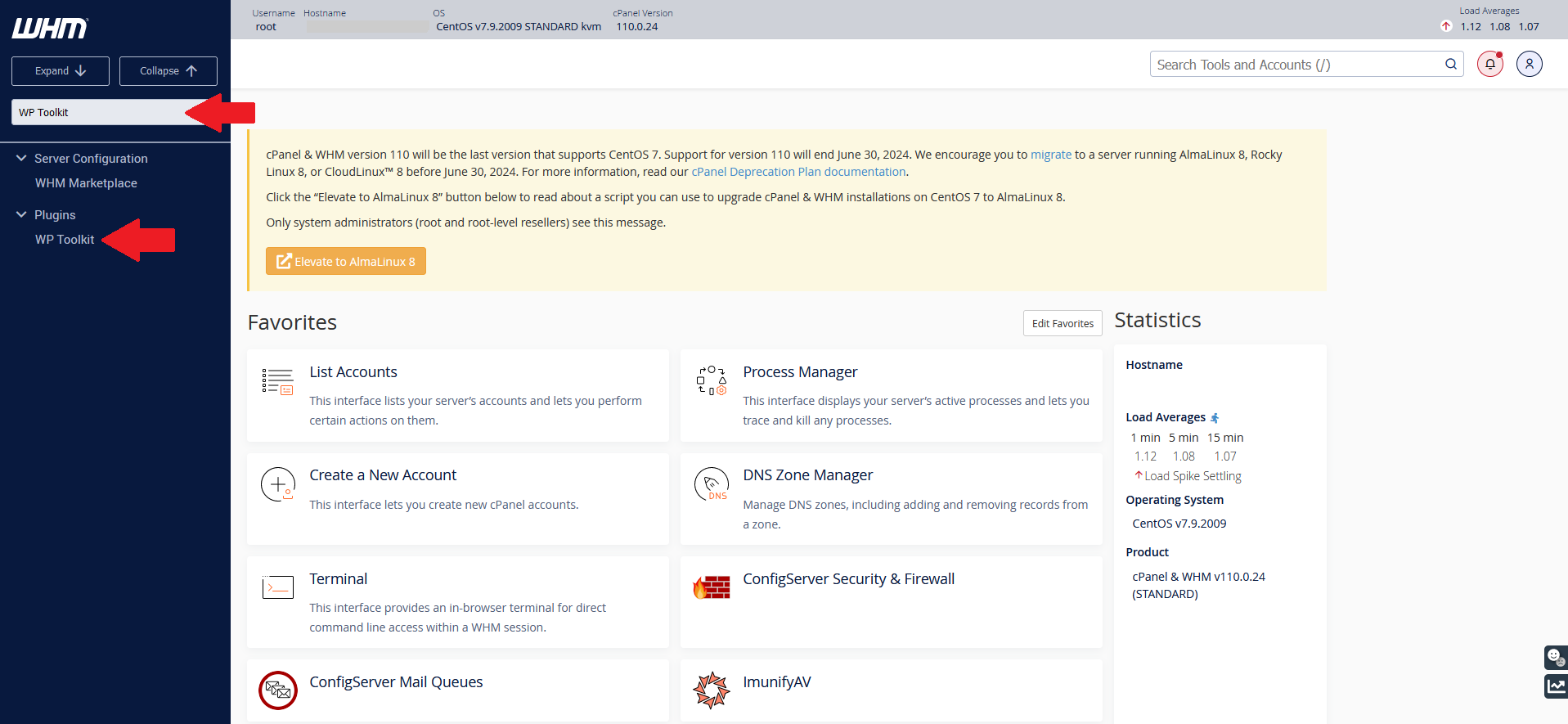Image resolution: width=1568 pixels, height=724 pixels.
Task: Open WHM Marketplace in sidebar
Action: tap(86, 183)
